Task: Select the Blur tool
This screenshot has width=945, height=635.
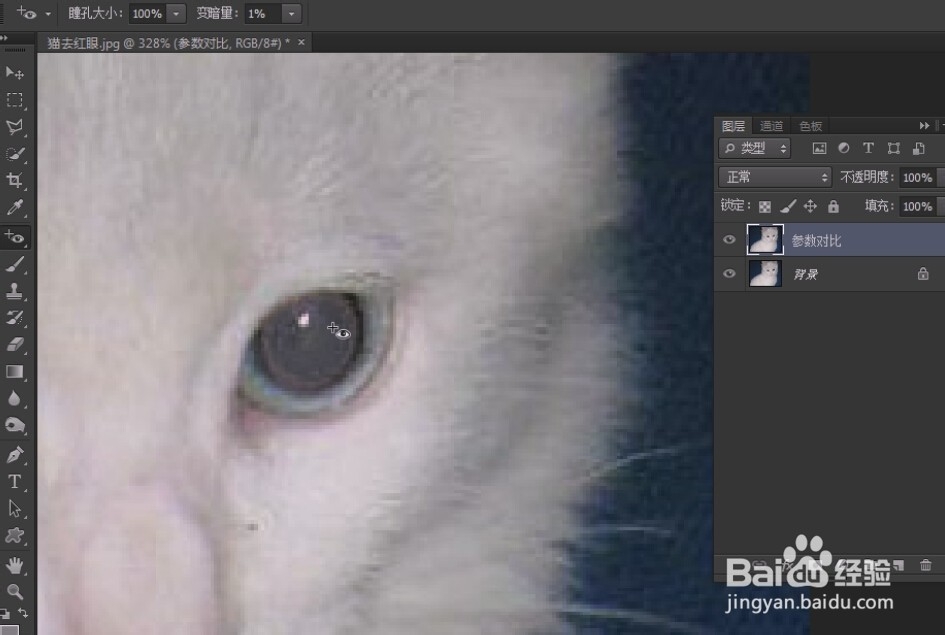Action: pos(14,399)
